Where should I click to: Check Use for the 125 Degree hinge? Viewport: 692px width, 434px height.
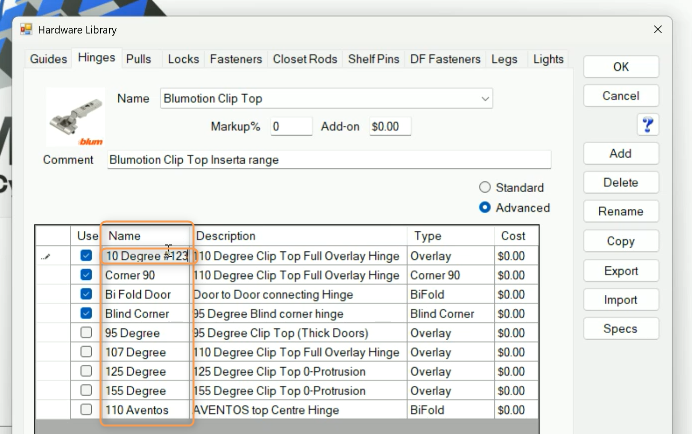86,371
